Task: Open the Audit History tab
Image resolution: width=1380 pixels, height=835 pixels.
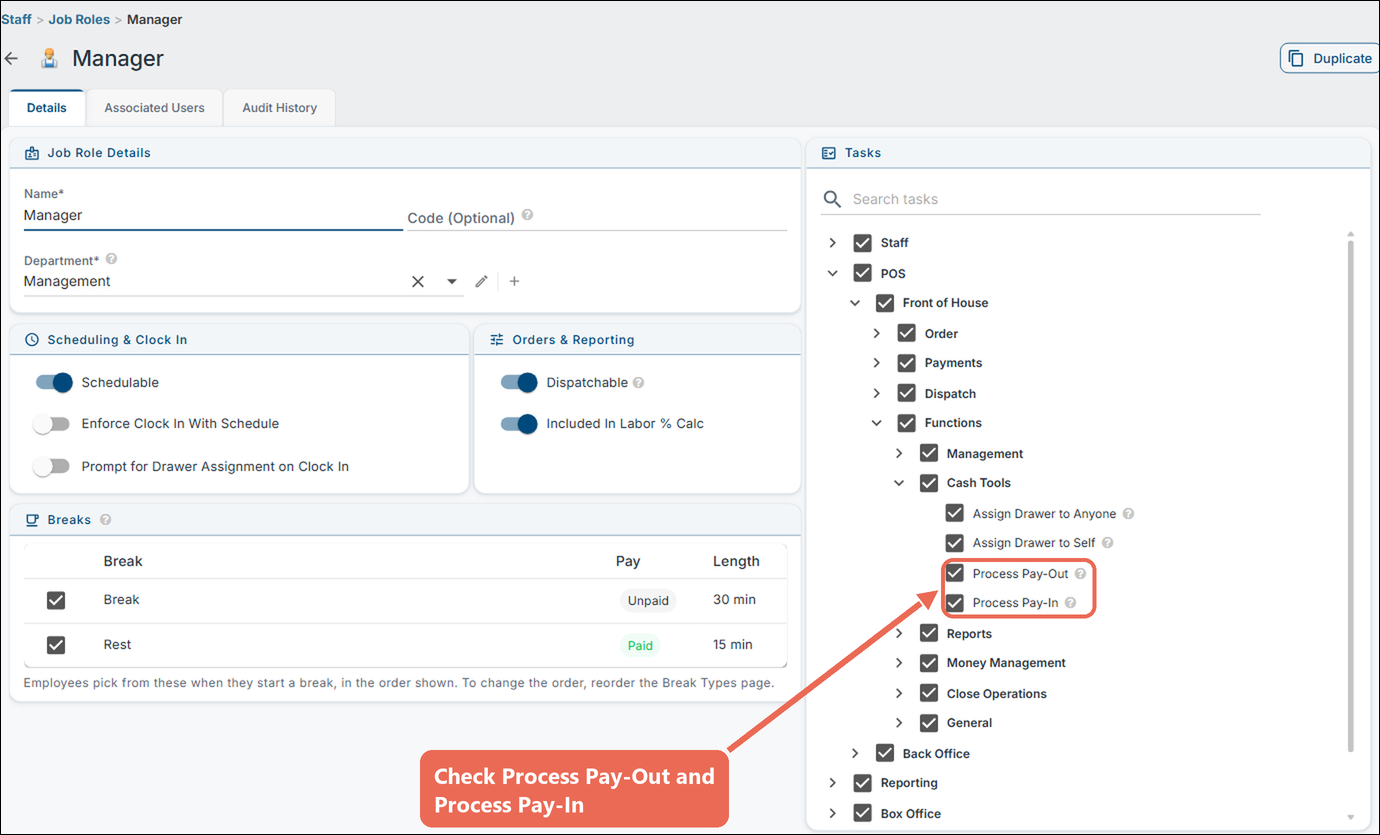Action: click(x=279, y=108)
